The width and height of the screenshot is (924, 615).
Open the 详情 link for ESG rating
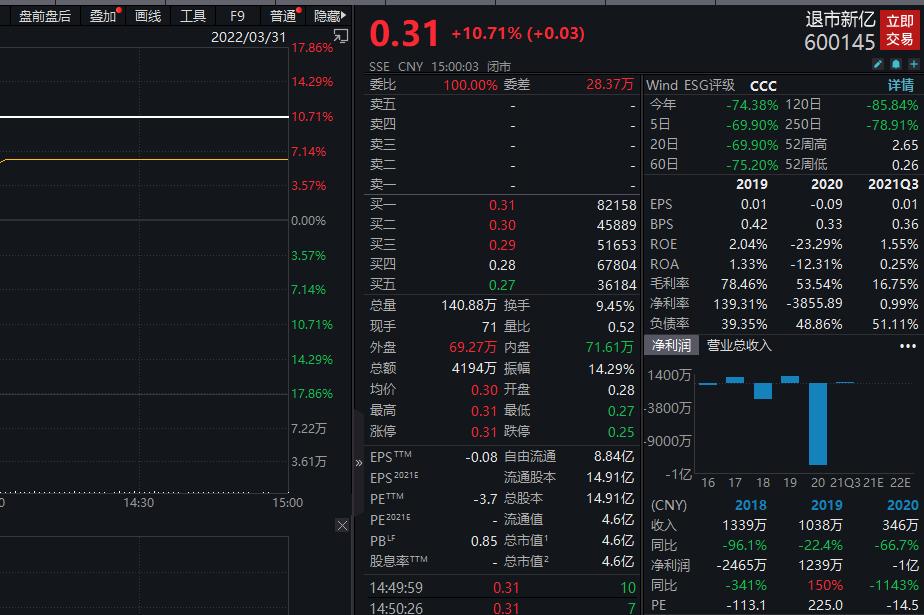[x=902, y=86]
